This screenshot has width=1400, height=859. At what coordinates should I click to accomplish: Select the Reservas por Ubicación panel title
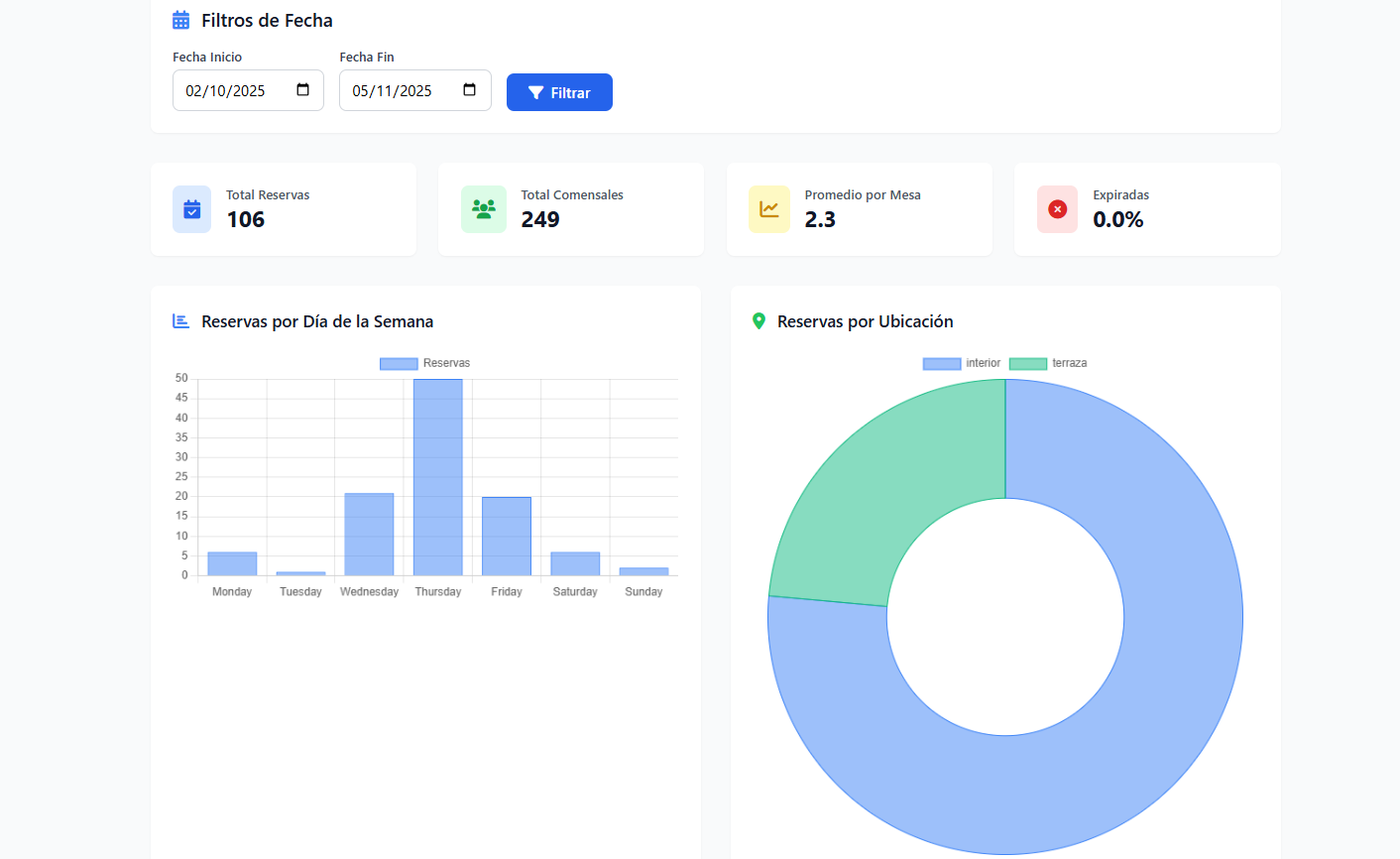865,321
